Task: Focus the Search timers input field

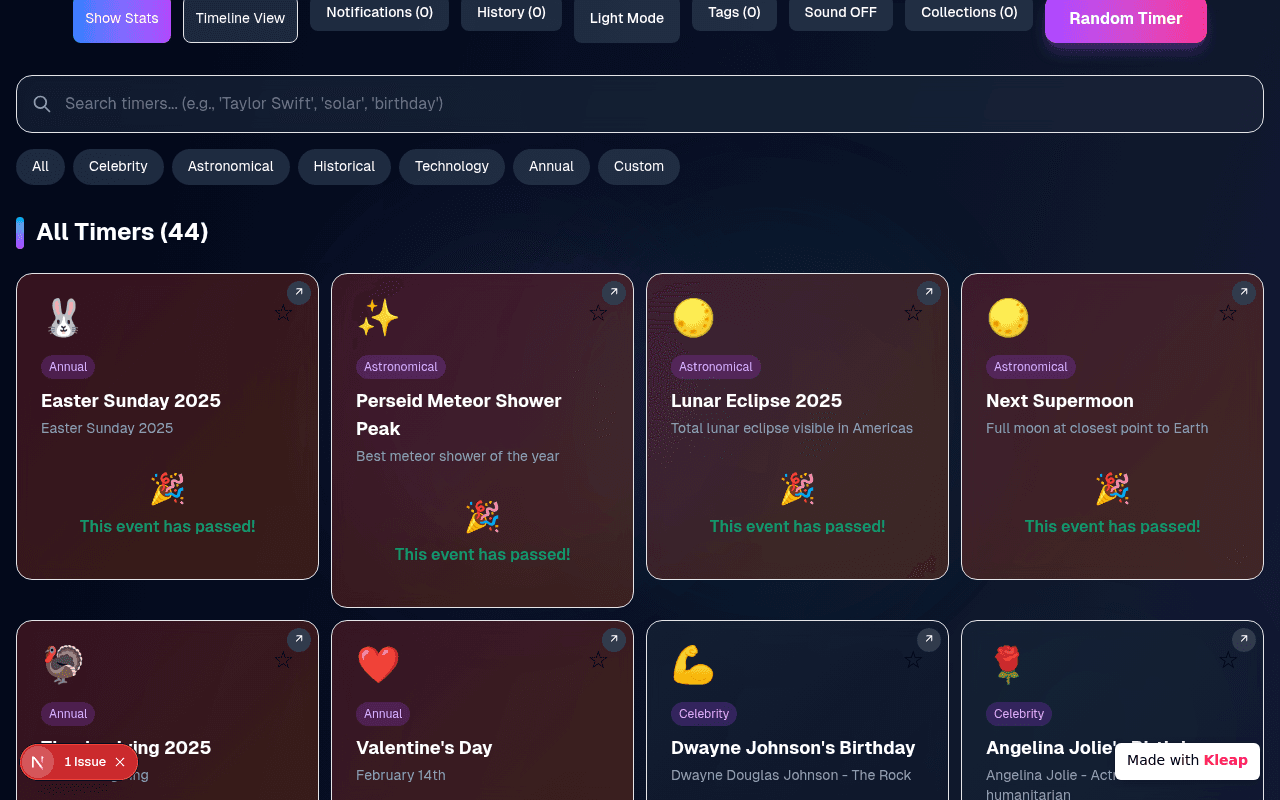Action: 640,104
